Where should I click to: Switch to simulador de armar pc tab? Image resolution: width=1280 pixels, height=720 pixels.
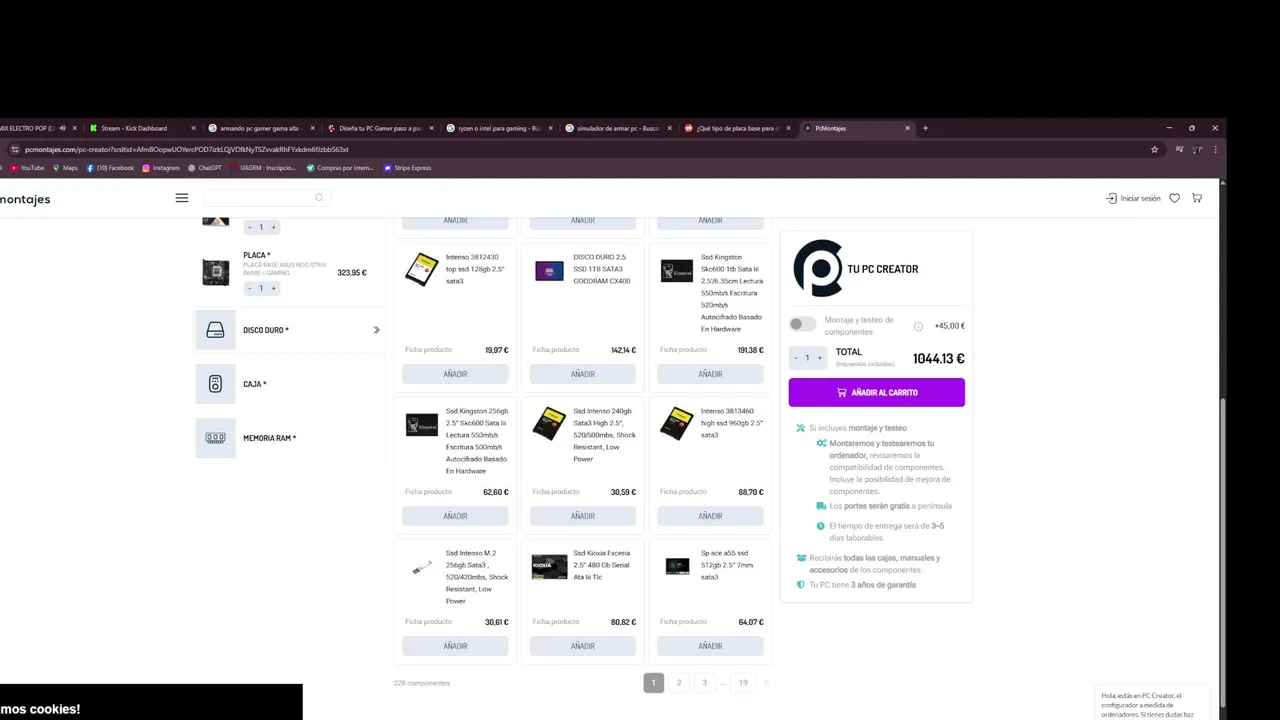pos(618,128)
